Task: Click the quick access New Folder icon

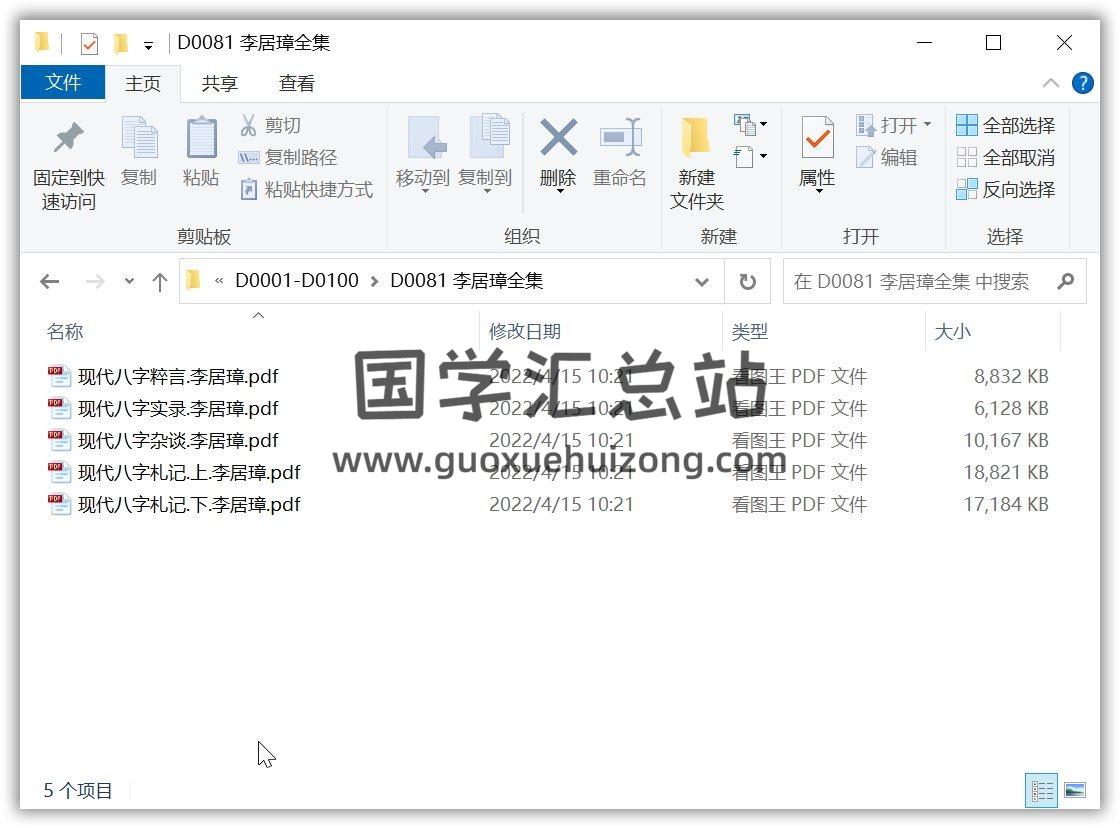Action: coord(121,44)
